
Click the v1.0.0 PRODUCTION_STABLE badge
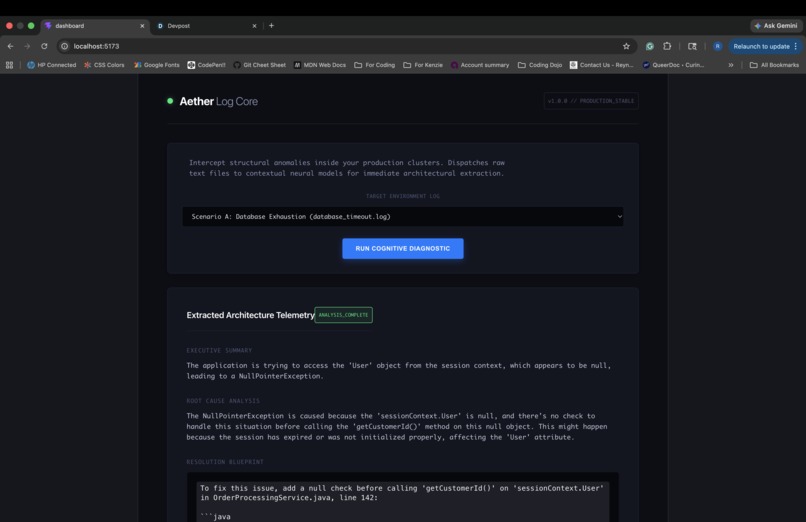click(591, 101)
